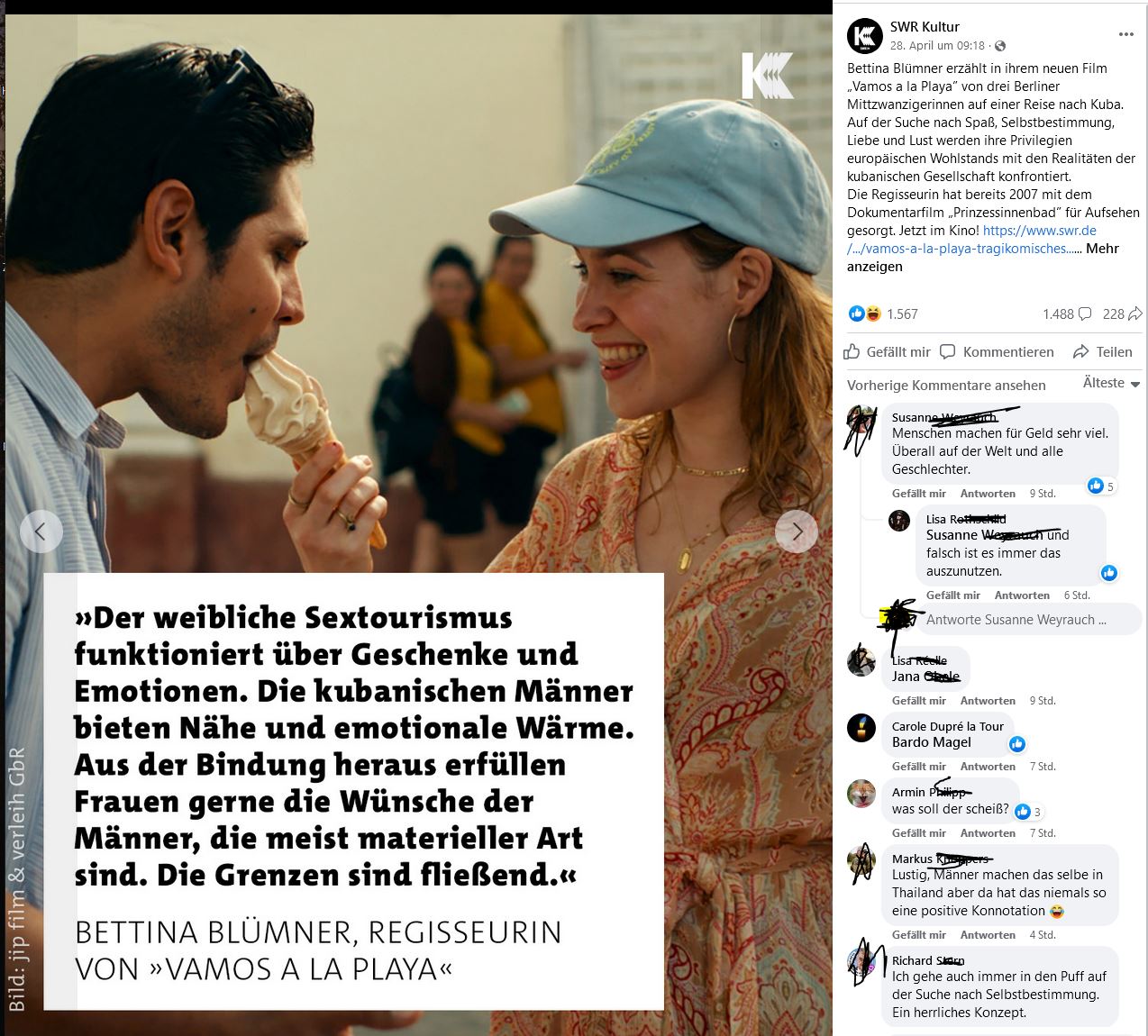Load Vorherige Kommentare ansehen

[946, 385]
